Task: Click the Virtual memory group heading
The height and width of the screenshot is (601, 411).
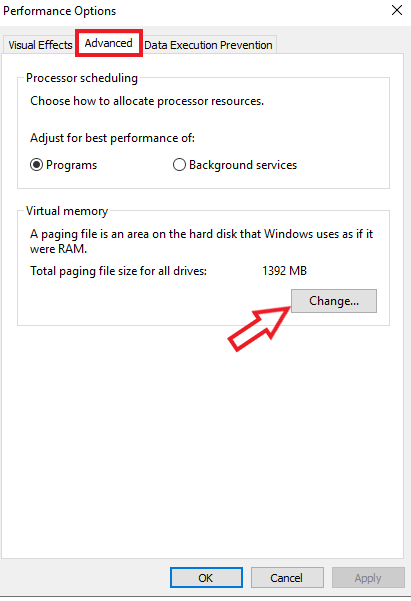Action: click(x=67, y=211)
